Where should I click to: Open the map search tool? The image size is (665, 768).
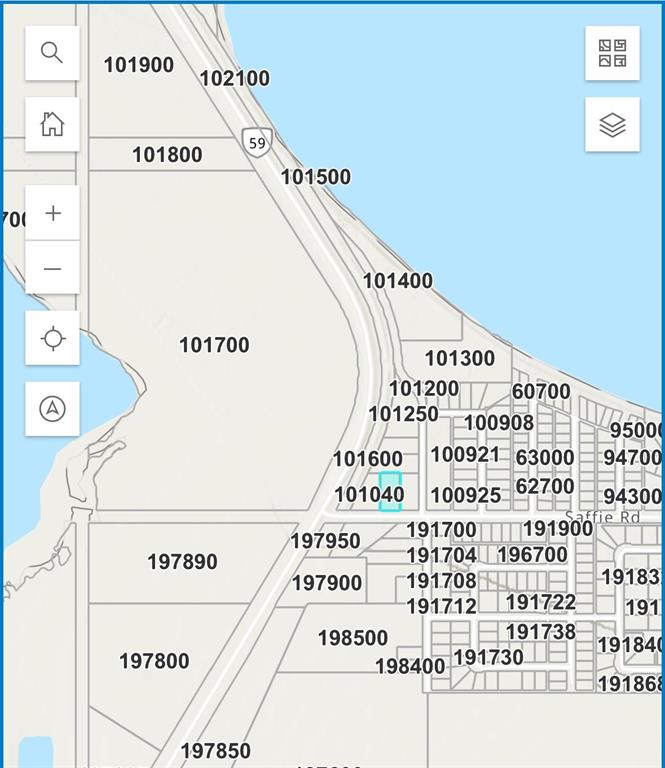pyautogui.click(x=52, y=53)
